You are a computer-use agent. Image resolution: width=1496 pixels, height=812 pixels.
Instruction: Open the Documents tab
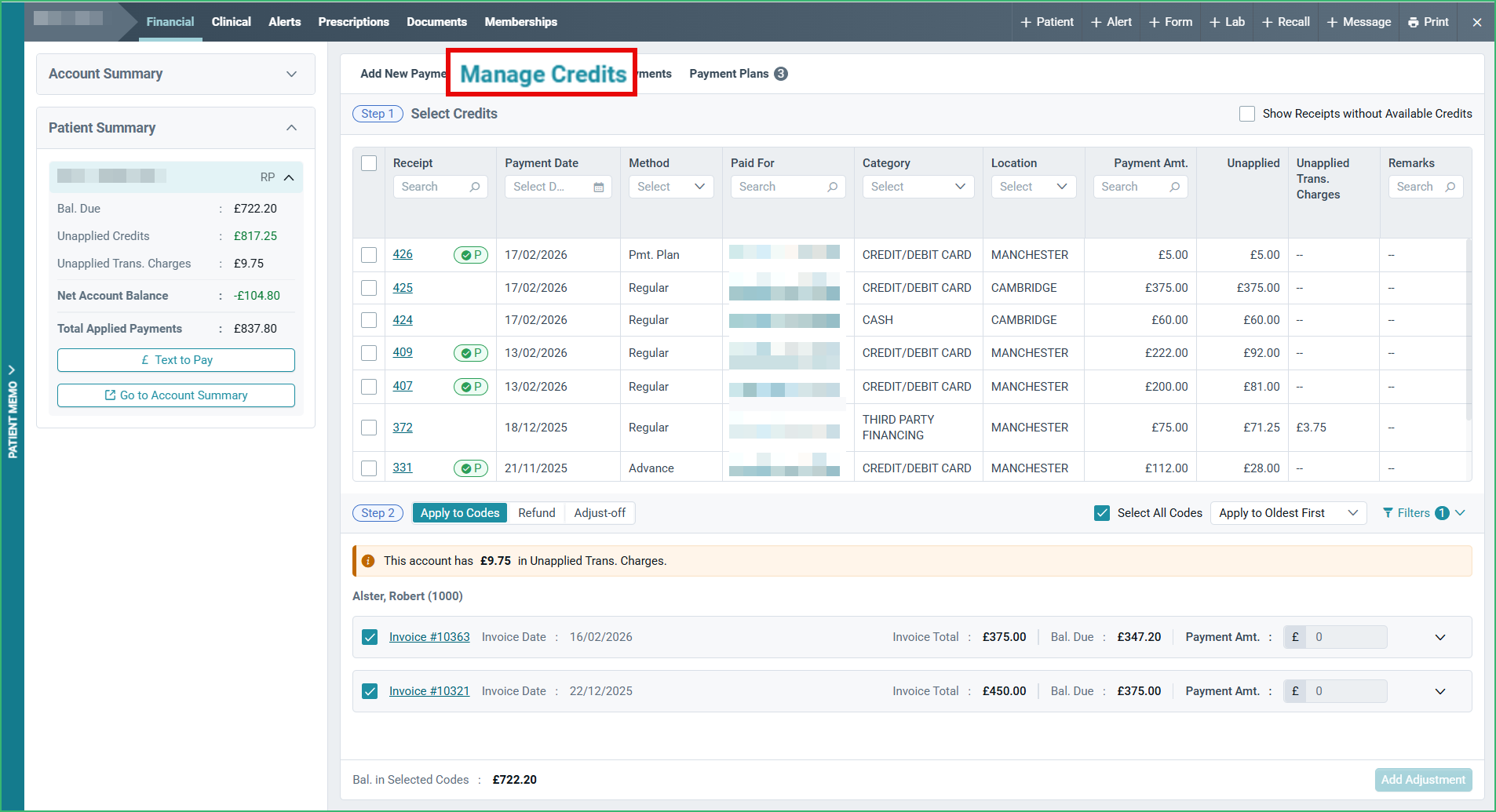(437, 22)
